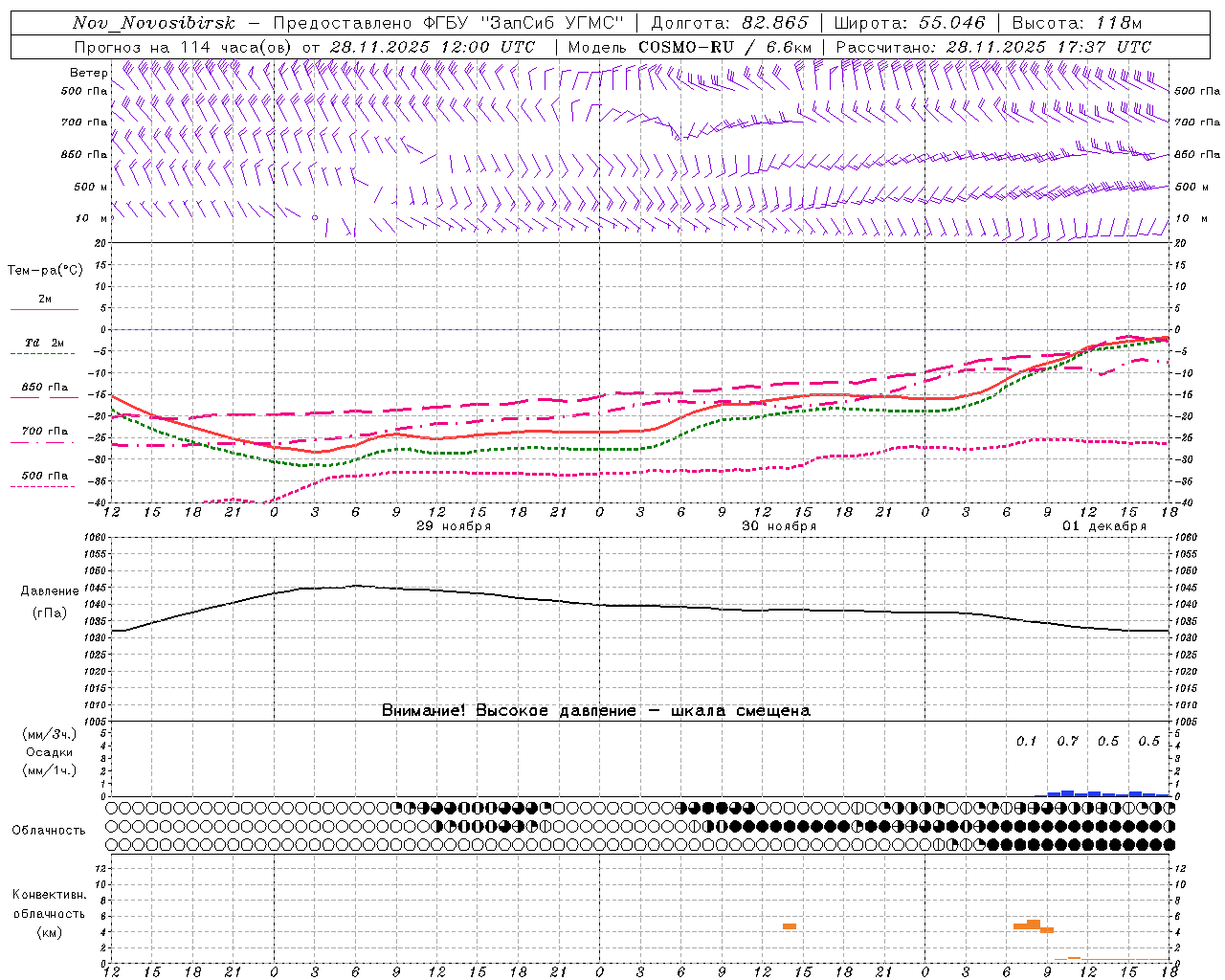Click the Широта: 55.046 value

click(909, 23)
